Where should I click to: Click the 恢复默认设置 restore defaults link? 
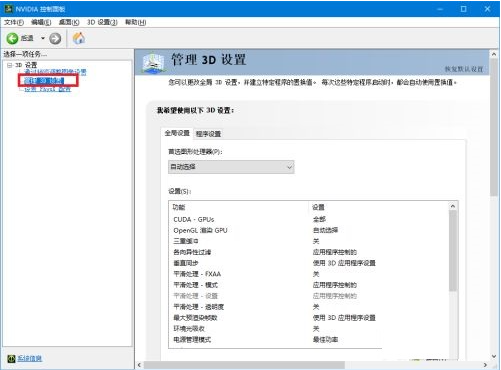tap(464, 69)
